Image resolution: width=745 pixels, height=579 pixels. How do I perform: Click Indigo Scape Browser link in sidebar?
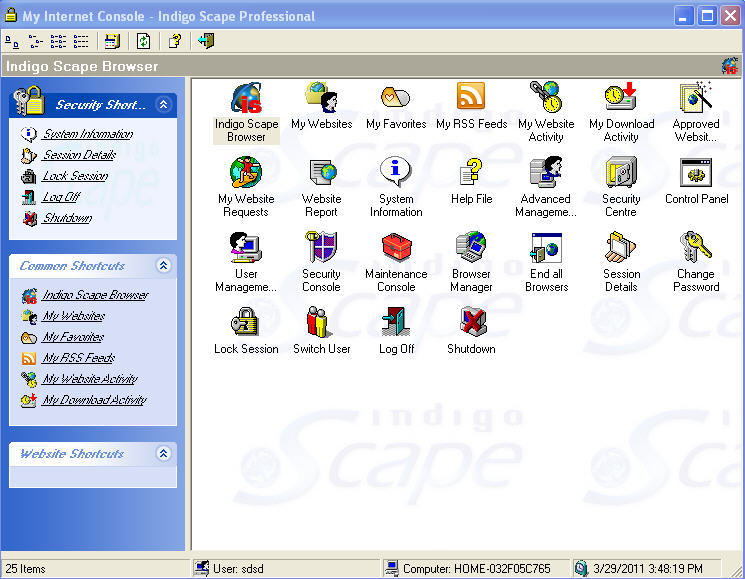(95, 295)
